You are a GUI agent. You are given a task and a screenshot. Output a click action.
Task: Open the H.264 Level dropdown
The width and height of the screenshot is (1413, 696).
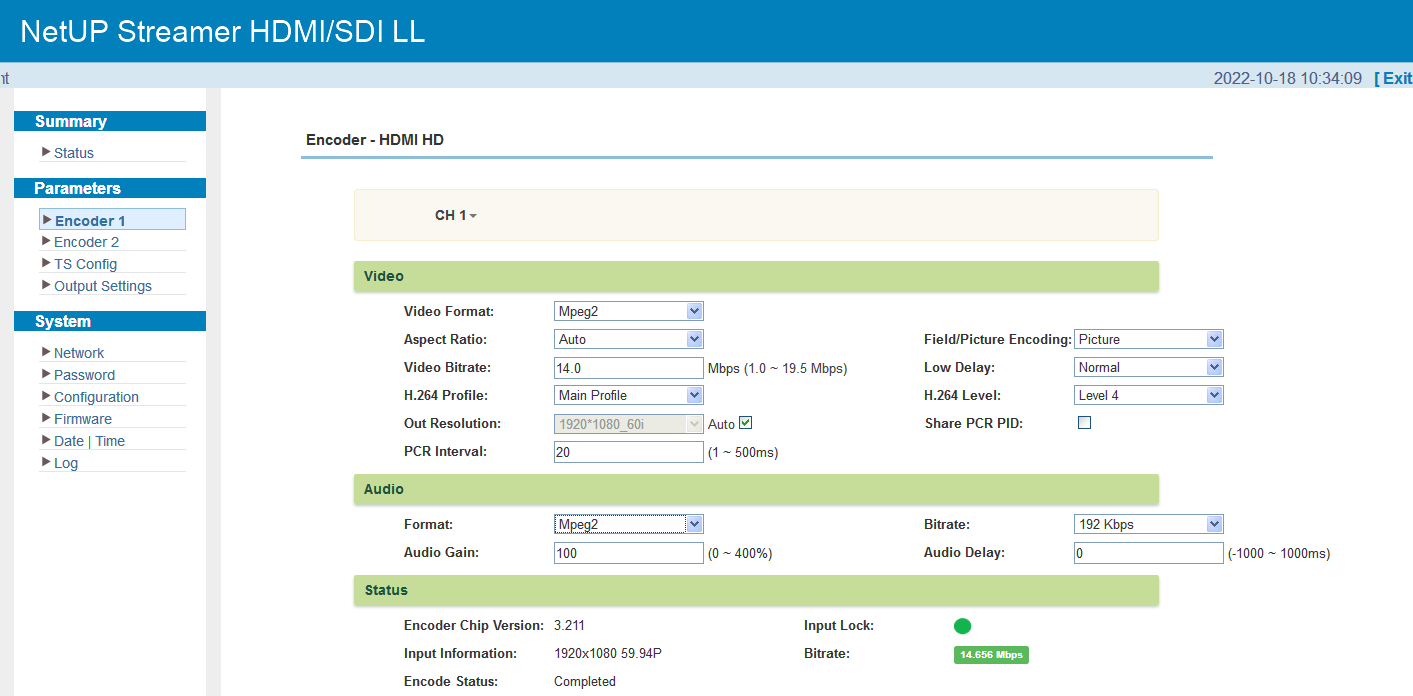tap(1149, 395)
